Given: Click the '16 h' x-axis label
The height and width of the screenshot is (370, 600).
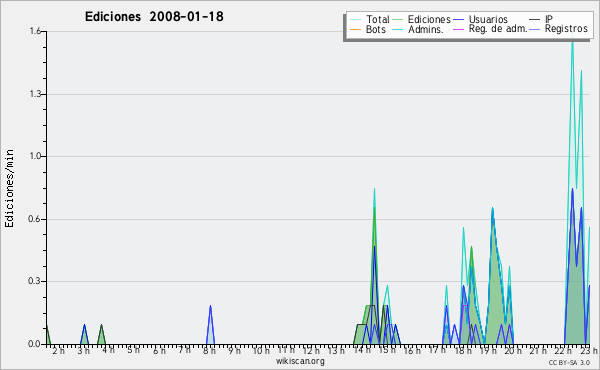Looking at the screenshot, I should tap(412, 350).
